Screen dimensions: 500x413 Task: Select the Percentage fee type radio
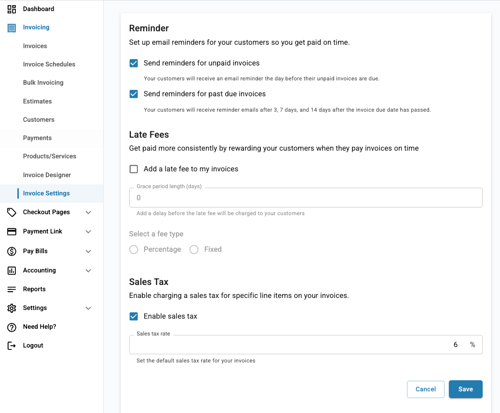(x=134, y=249)
